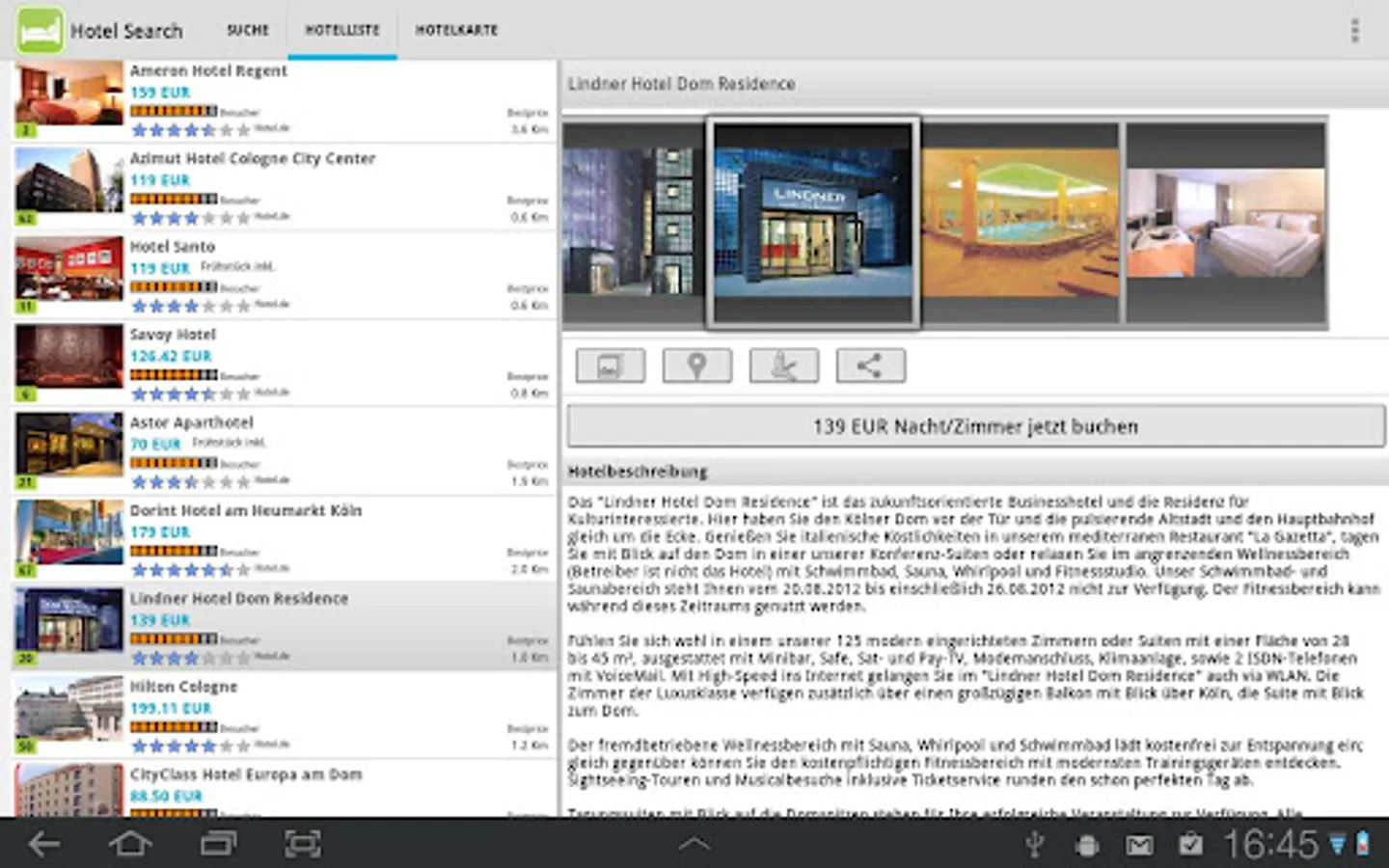Select the hotel bedroom photo in gallery
This screenshot has height=868, width=1389.
(1225, 223)
